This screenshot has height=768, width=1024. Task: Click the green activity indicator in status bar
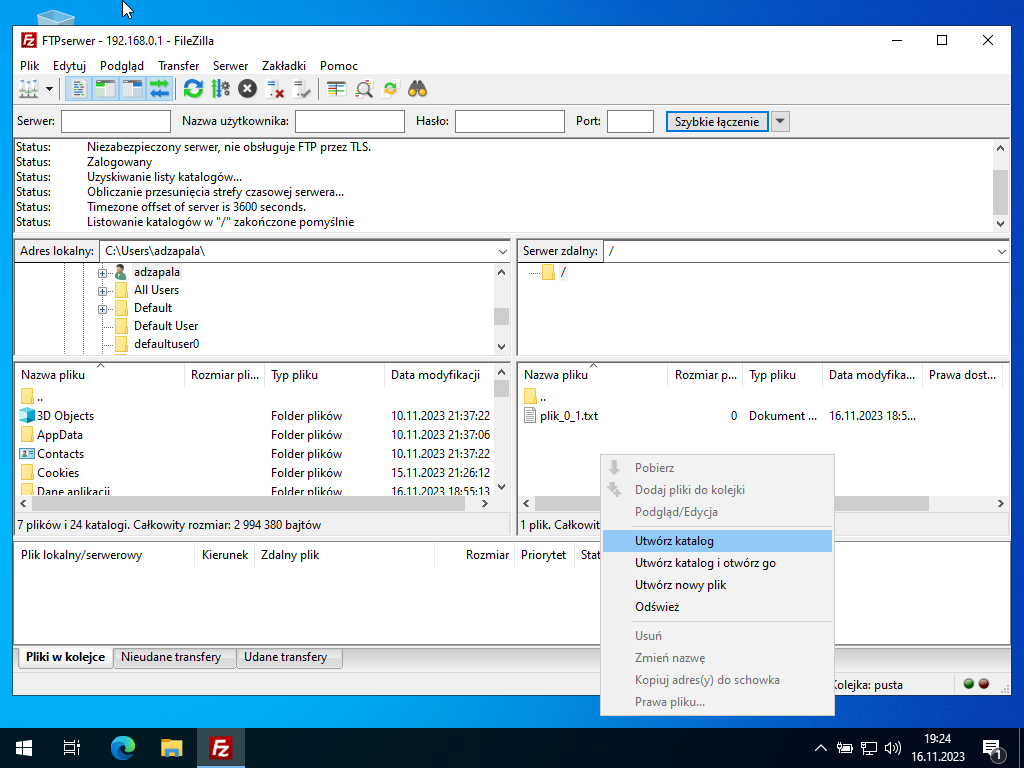(968, 684)
